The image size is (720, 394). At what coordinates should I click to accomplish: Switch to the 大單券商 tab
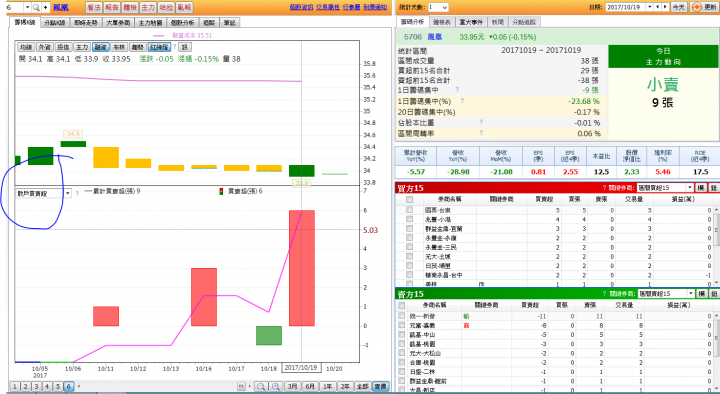118,23
